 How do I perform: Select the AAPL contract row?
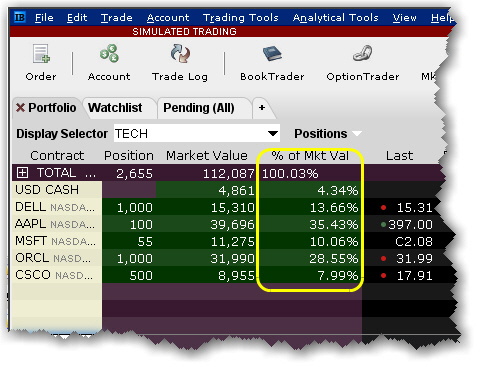[x=56, y=224]
